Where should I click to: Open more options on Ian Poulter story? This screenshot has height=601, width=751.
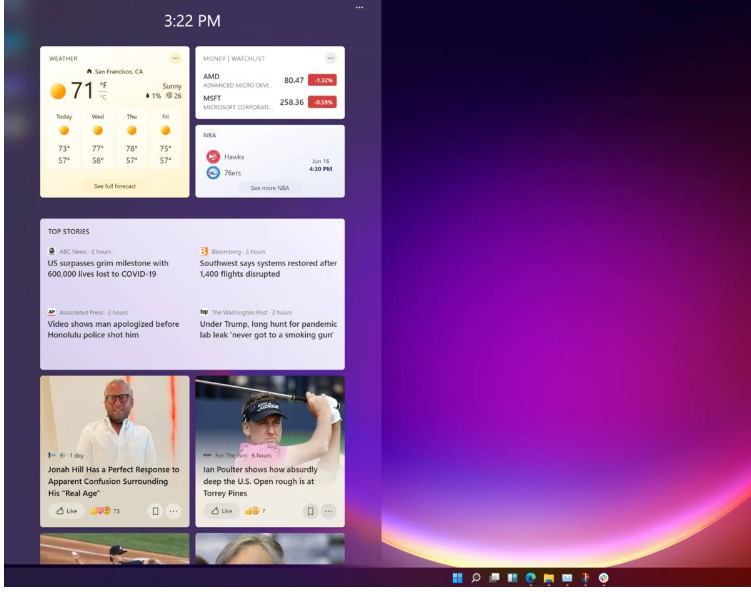point(329,511)
